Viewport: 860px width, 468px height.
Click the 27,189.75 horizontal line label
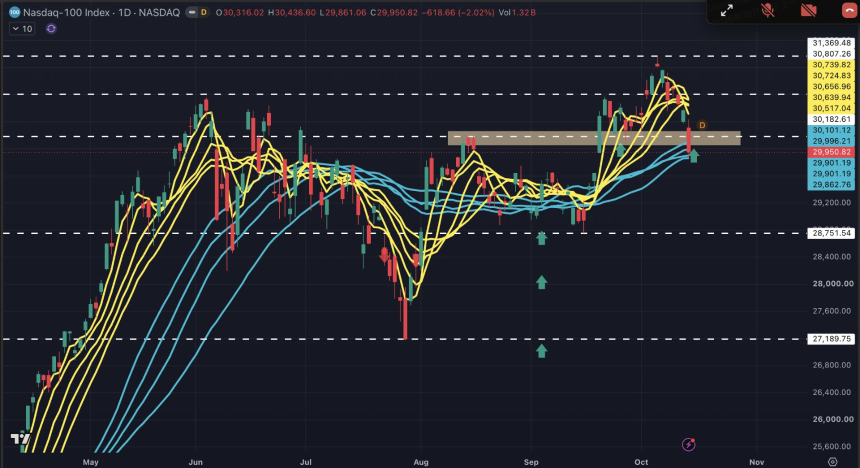pyautogui.click(x=831, y=339)
